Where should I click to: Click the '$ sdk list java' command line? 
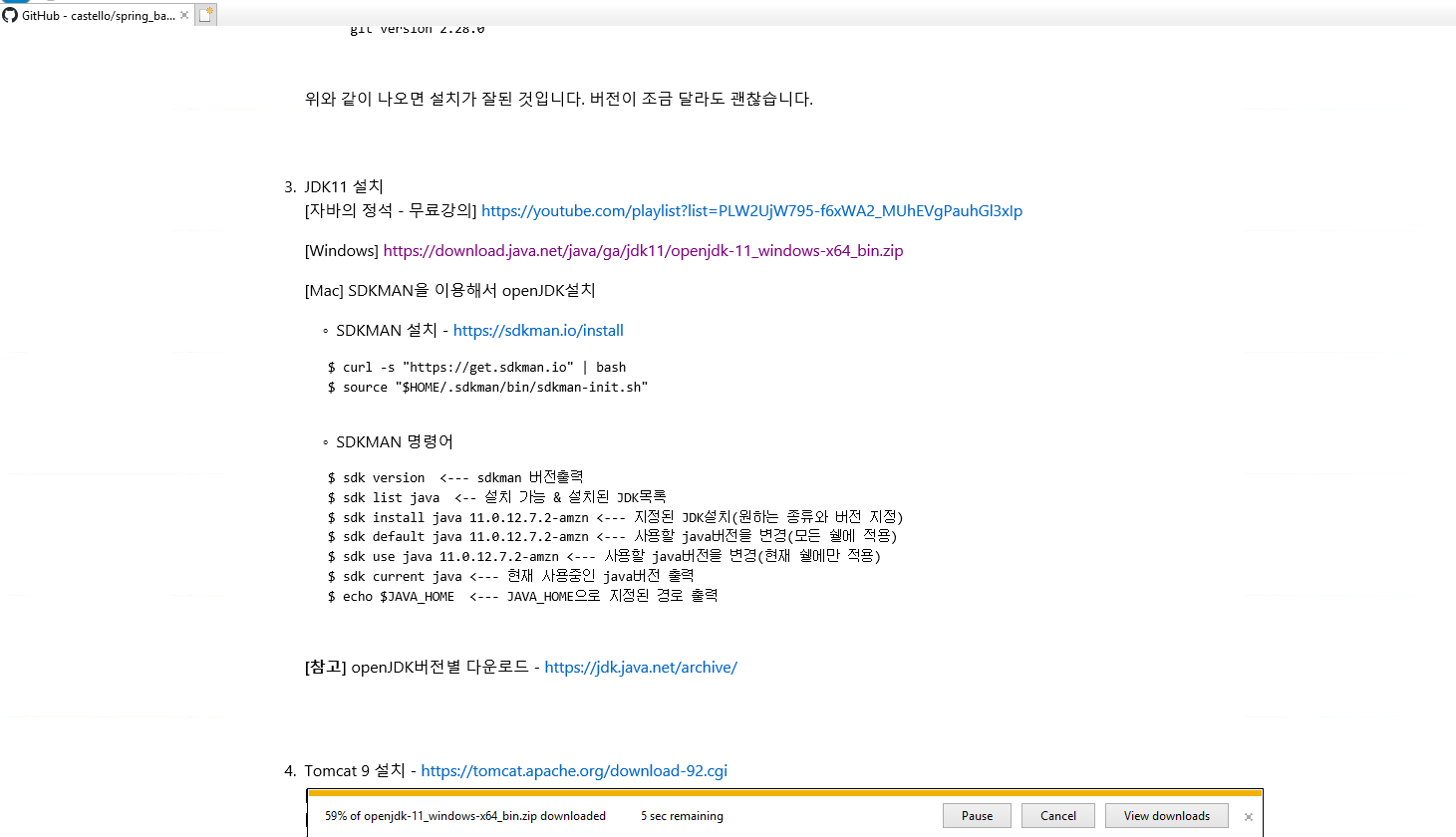tap(496, 497)
